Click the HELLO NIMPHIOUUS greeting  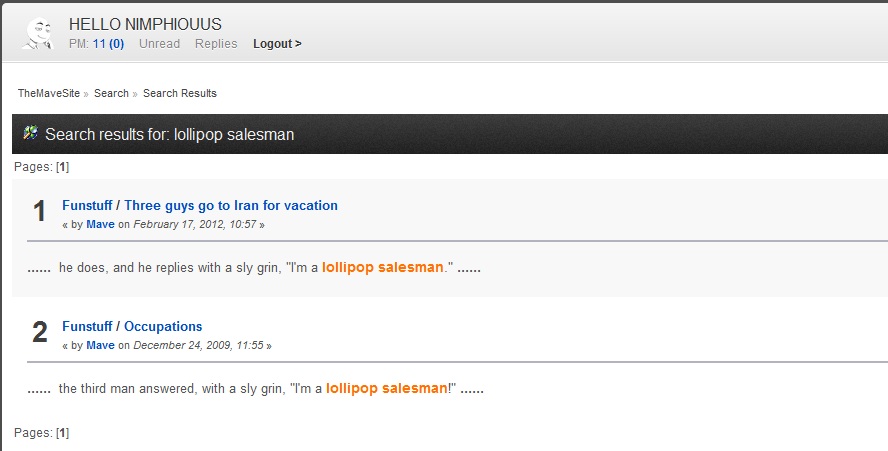click(x=145, y=24)
